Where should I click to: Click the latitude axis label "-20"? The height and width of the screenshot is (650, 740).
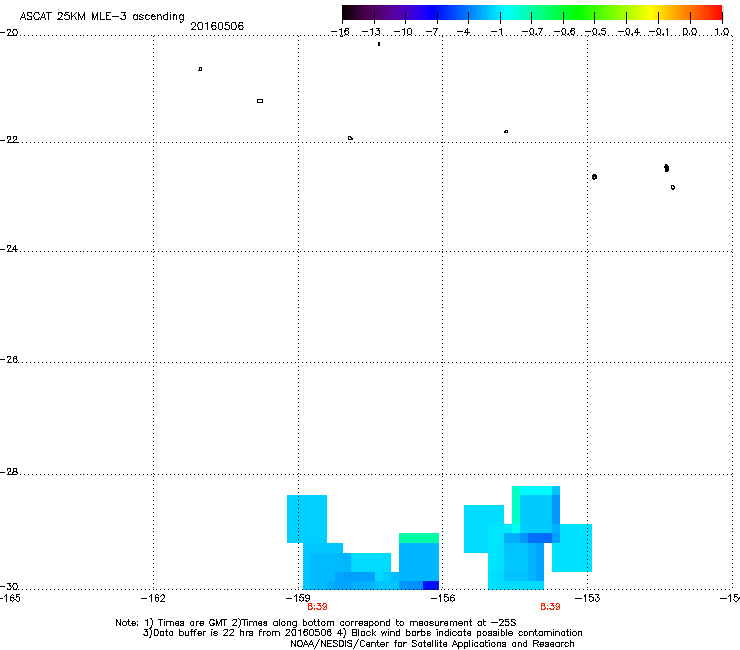pos(9,33)
